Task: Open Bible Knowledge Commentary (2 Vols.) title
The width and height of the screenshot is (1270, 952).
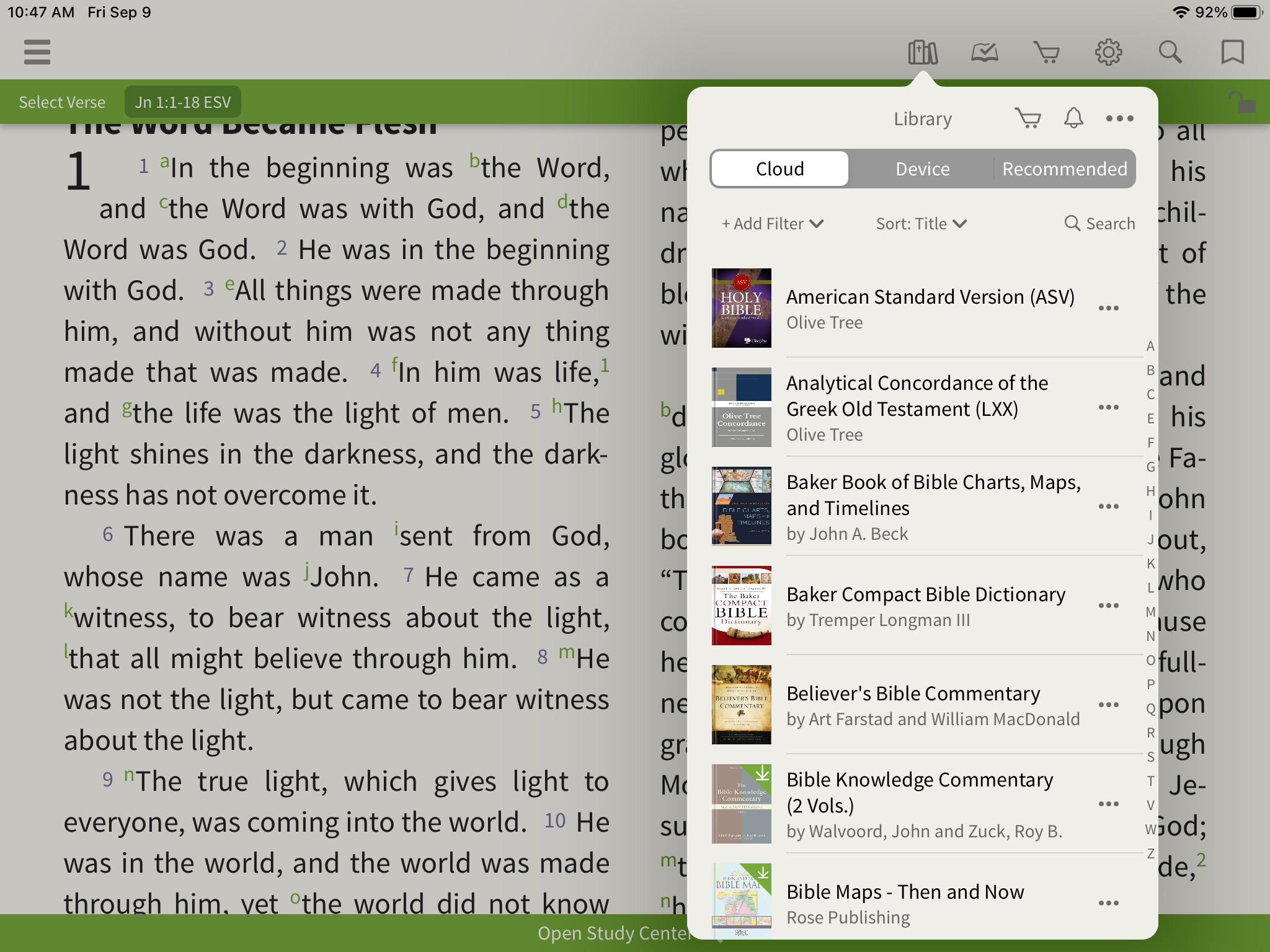Action: [x=920, y=793]
